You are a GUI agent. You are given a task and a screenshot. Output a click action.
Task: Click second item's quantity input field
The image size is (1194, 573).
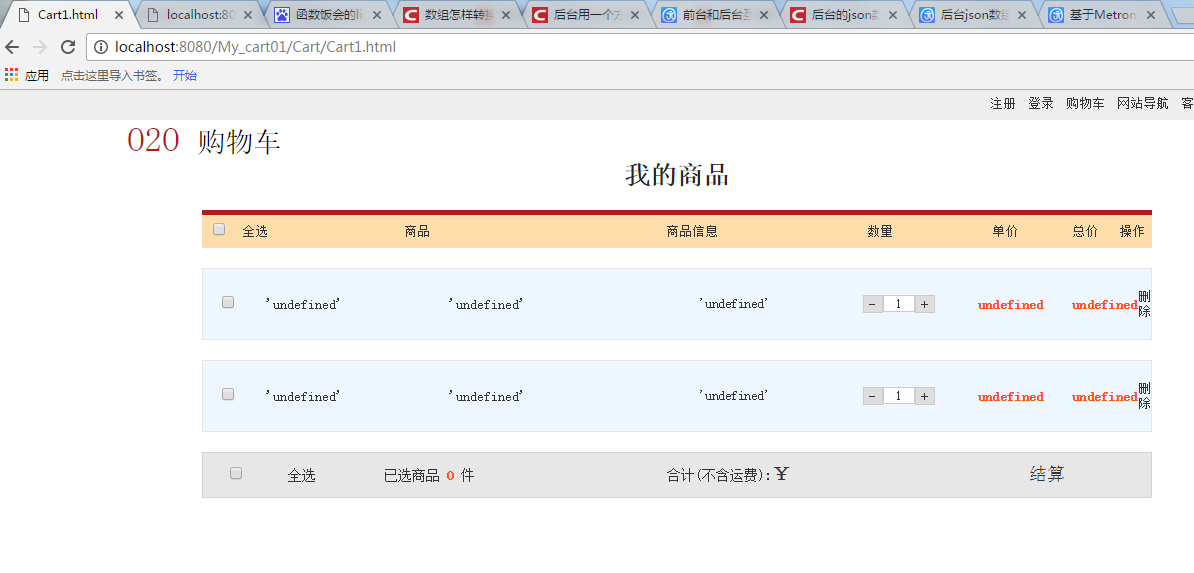899,396
